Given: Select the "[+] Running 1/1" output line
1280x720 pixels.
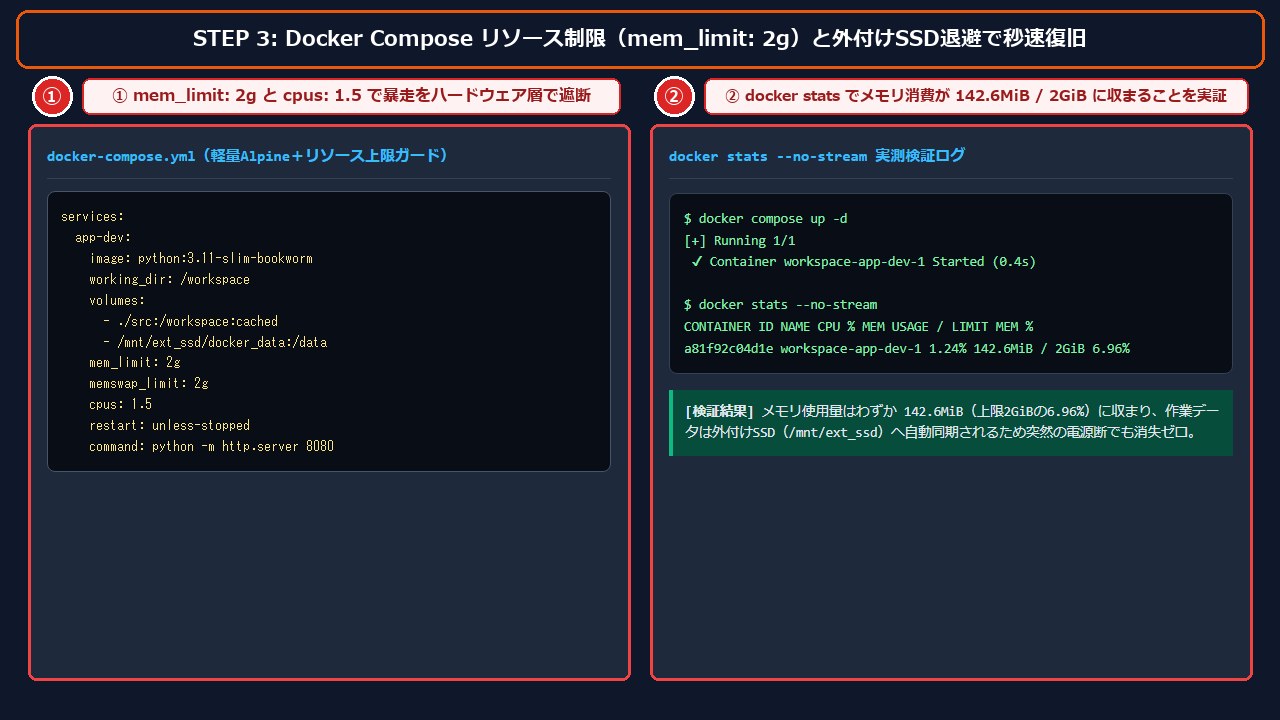Looking at the screenshot, I should [740, 240].
